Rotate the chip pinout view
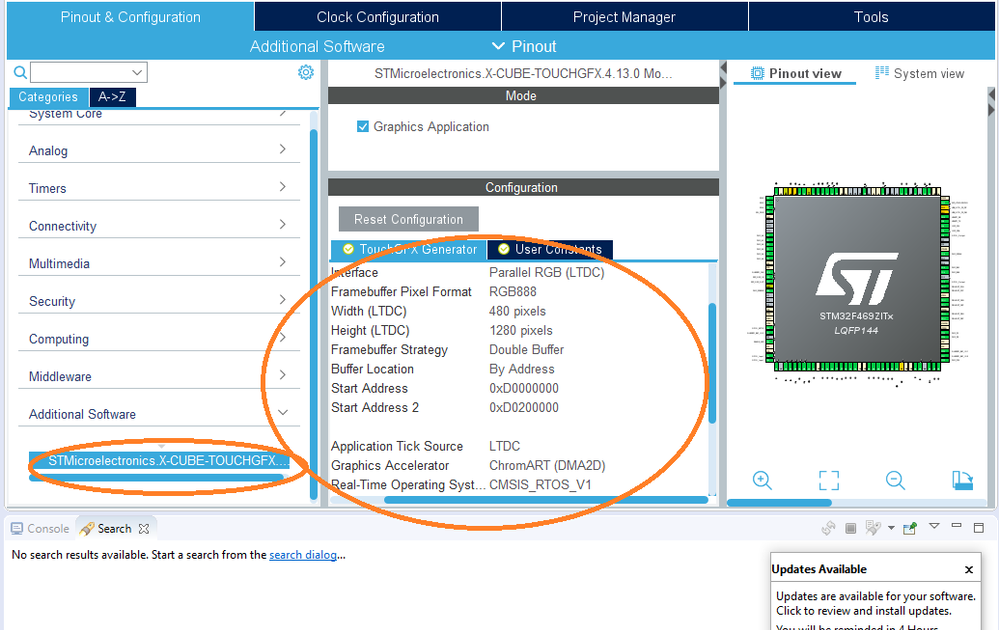 coord(962,480)
